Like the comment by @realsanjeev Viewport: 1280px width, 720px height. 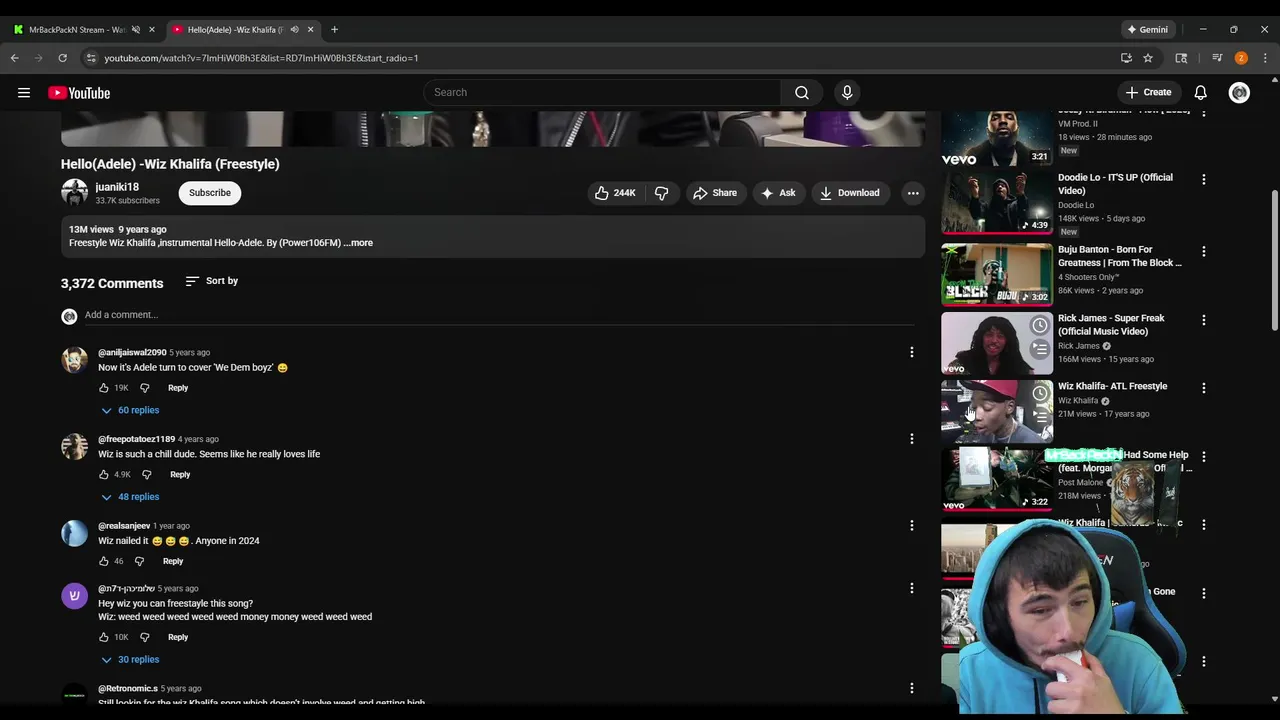click(x=103, y=561)
